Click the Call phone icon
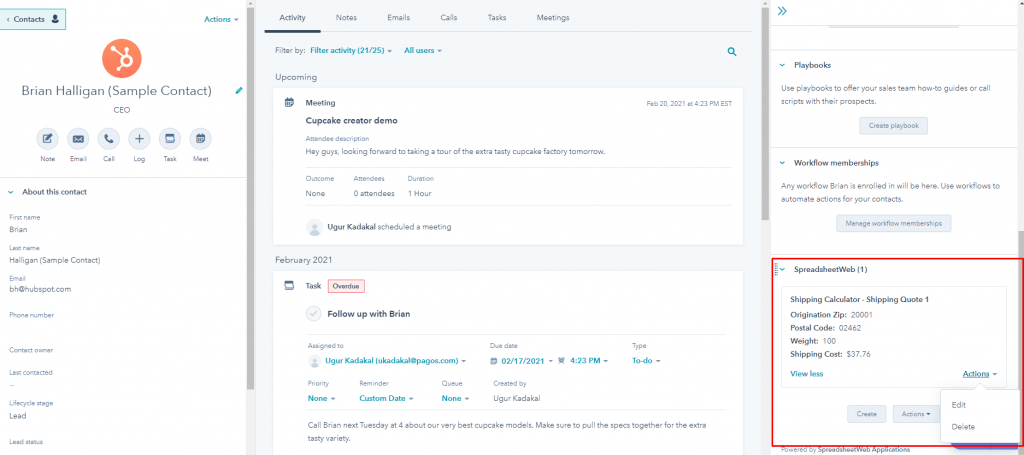The image size is (1024, 455). [108, 138]
